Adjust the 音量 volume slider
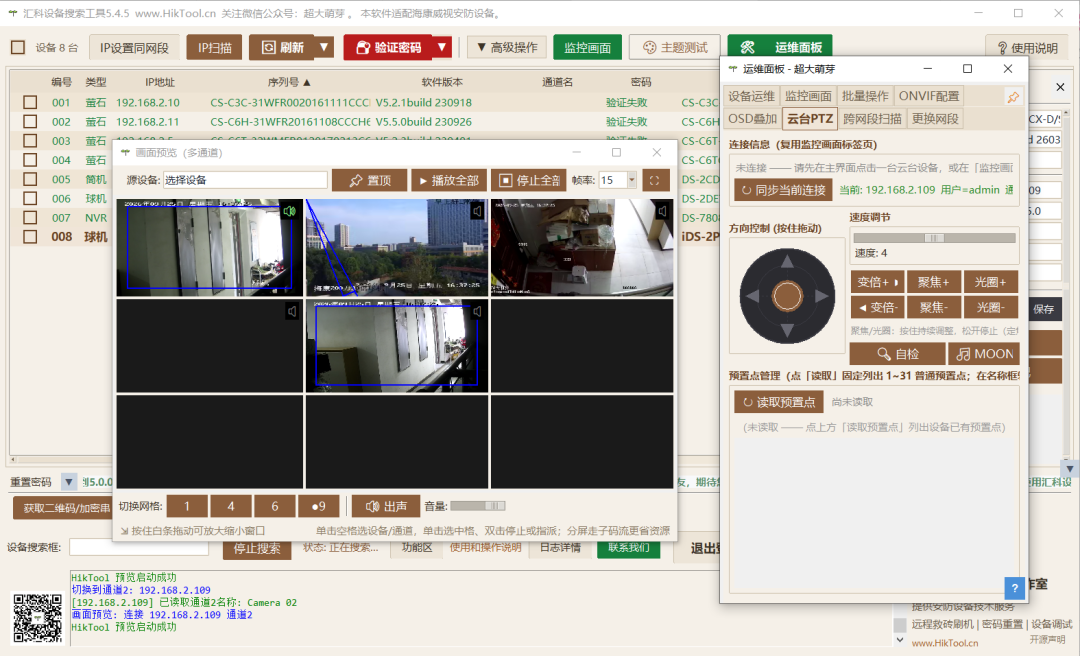The image size is (1080, 656). (x=477, y=506)
